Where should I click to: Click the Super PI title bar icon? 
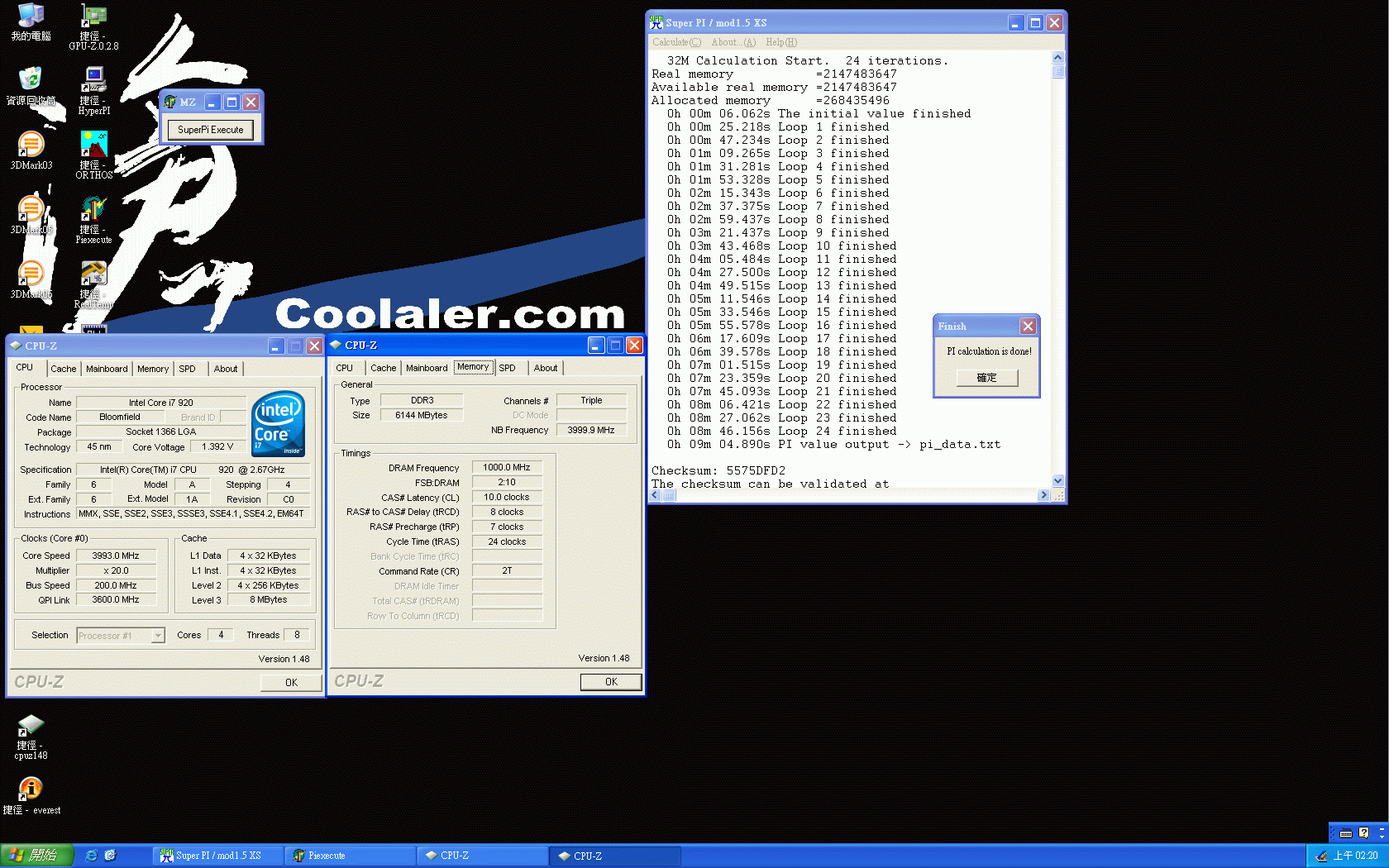(656, 22)
